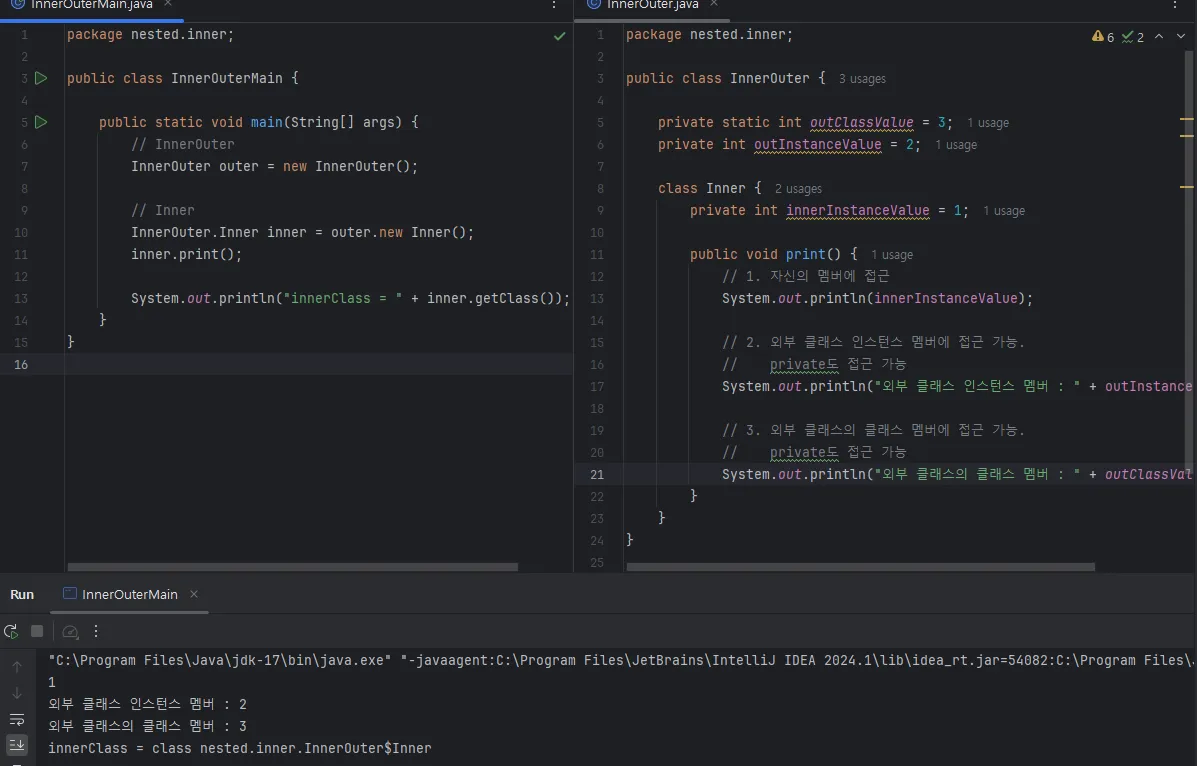The image size is (1197, 766).
Task: Close the InnerOuterMain.java tab
Action: pos(168,4)
